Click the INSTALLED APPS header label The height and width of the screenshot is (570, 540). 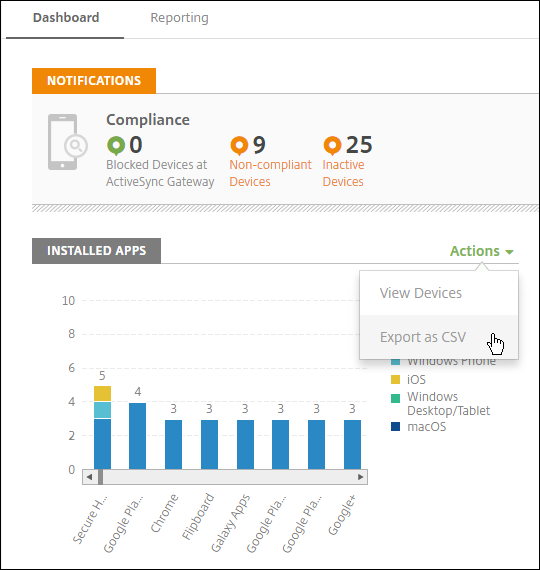click(x=96, y=251)
